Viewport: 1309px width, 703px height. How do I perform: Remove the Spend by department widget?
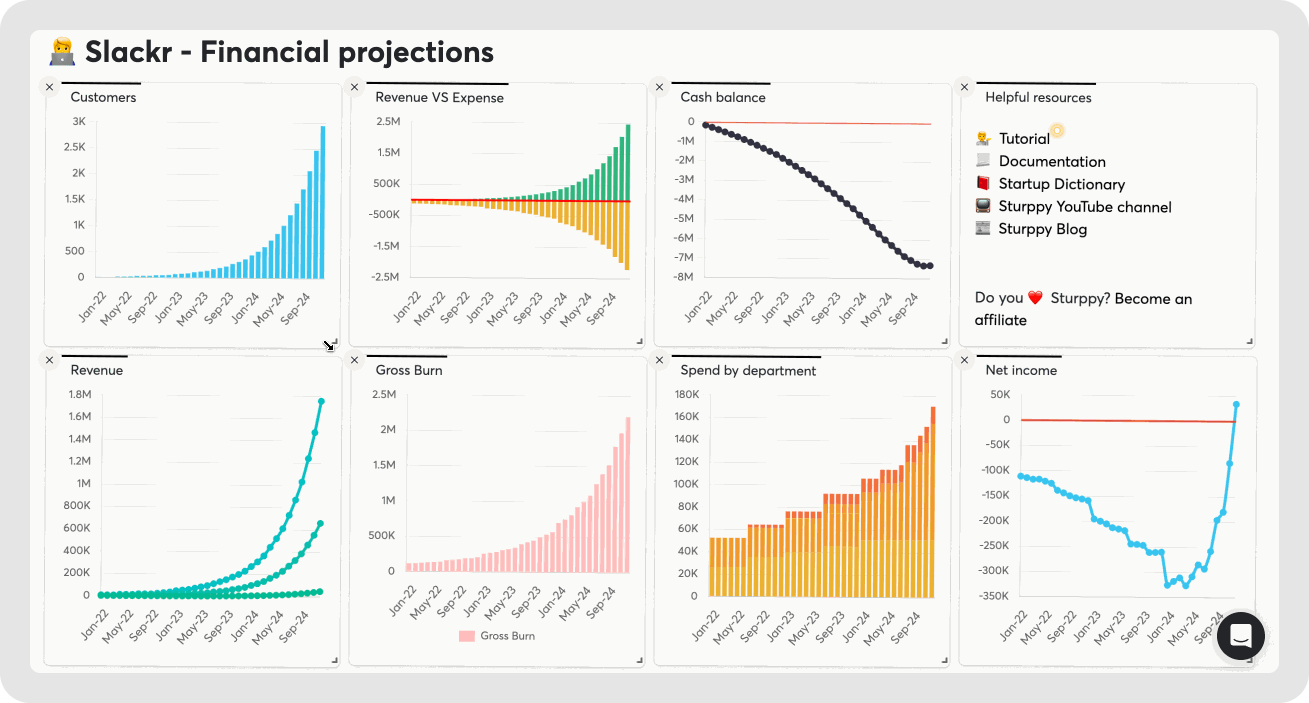[658, 360]
